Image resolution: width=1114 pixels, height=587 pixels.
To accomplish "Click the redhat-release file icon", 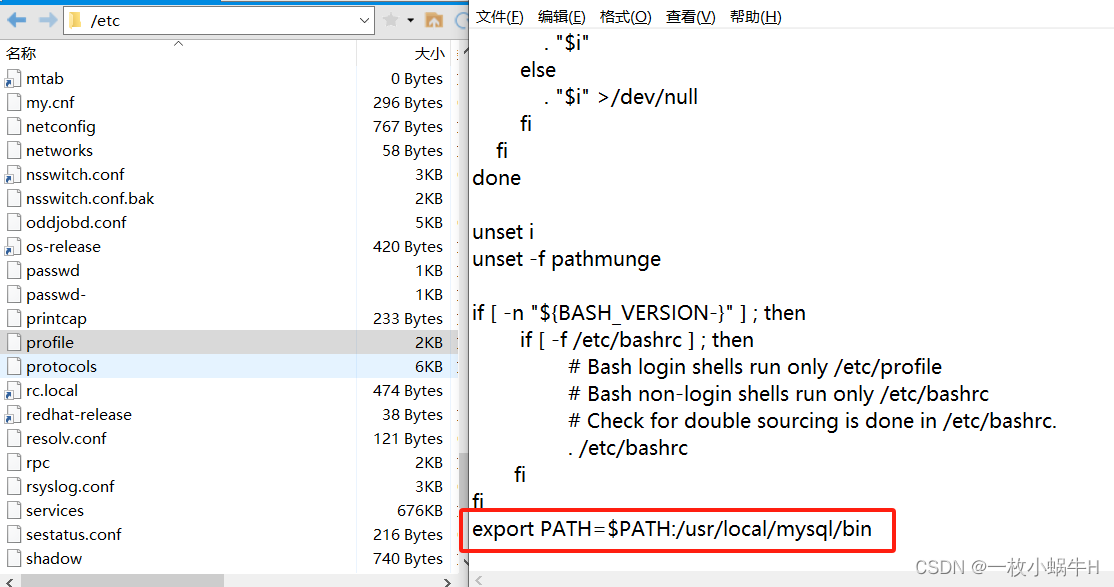I will click(x=13, y=415).
